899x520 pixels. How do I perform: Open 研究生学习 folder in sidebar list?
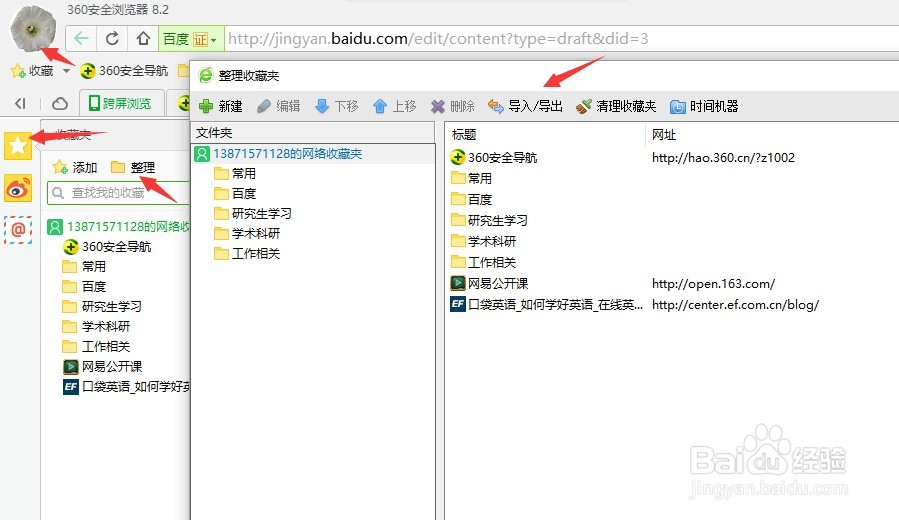point(101,307)
